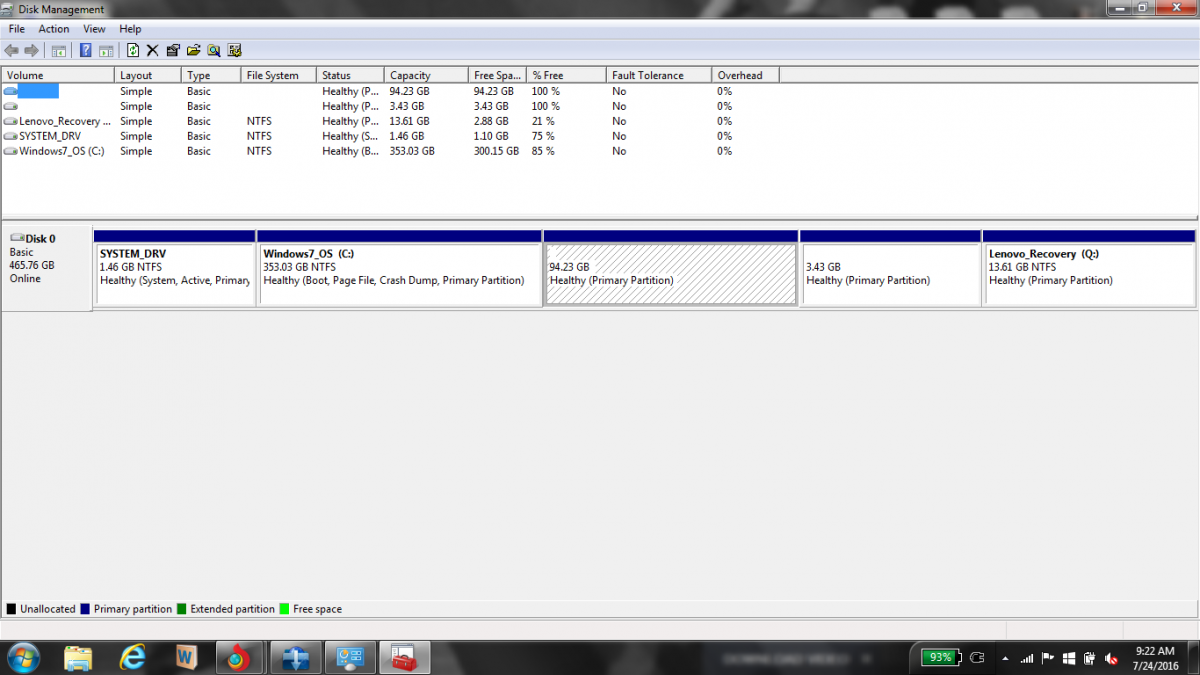Sort by the % Free column header

click(566, 75)
